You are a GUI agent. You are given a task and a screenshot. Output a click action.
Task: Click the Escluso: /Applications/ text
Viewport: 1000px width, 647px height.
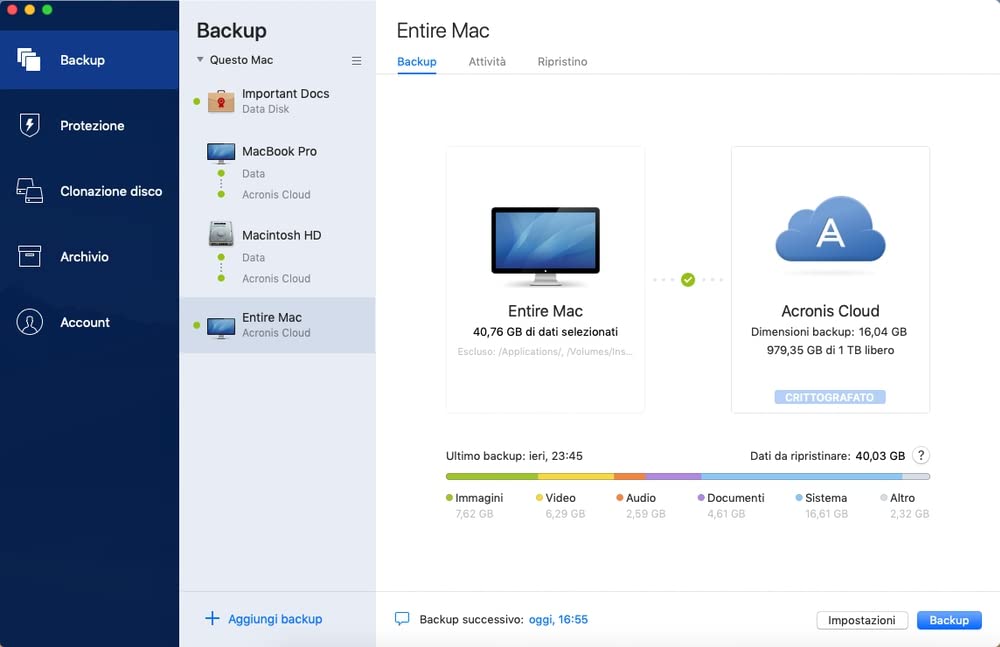[x=545, y=352]
